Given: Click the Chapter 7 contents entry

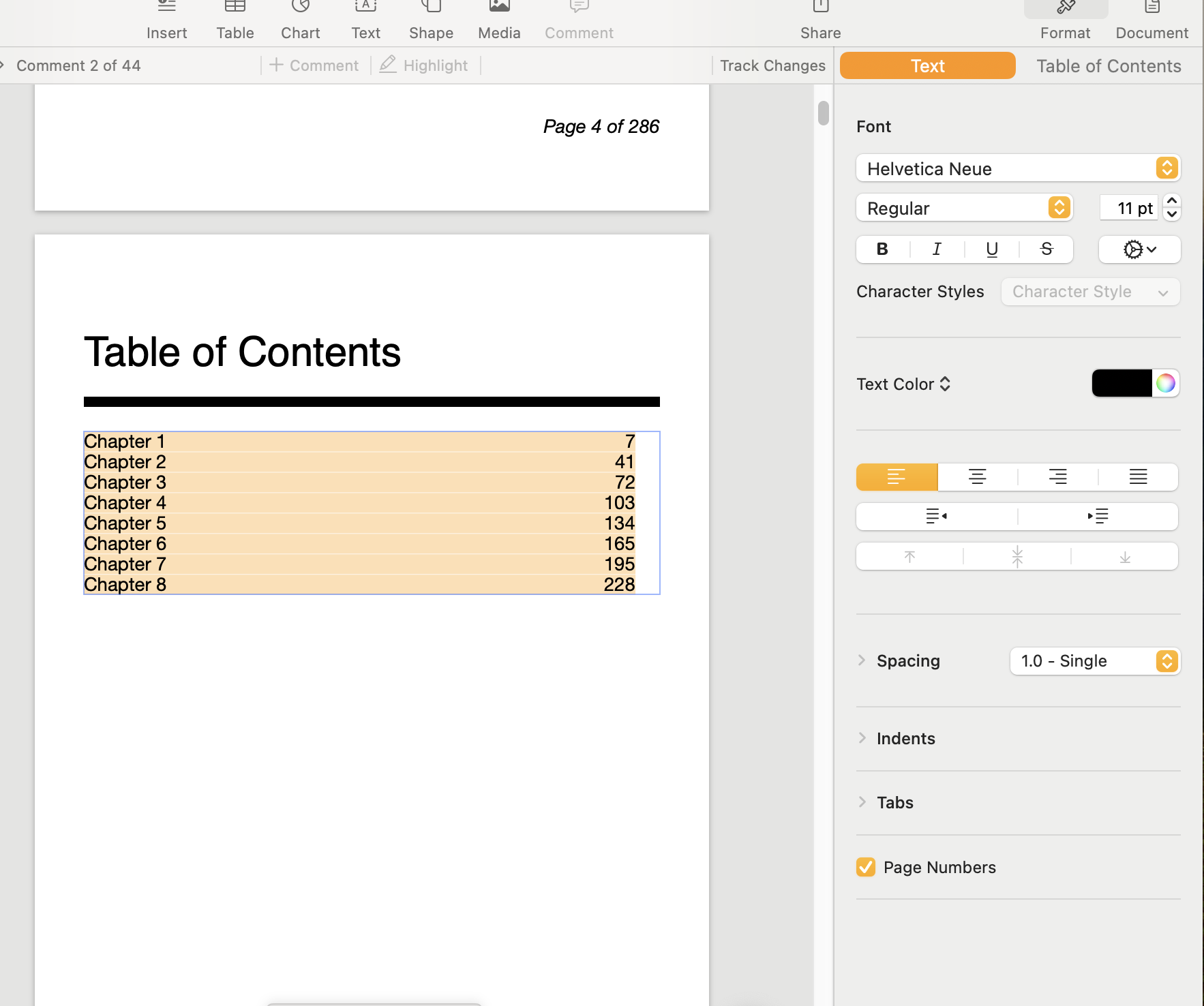Looking at the screenshot, I should (x=359, y=564).
